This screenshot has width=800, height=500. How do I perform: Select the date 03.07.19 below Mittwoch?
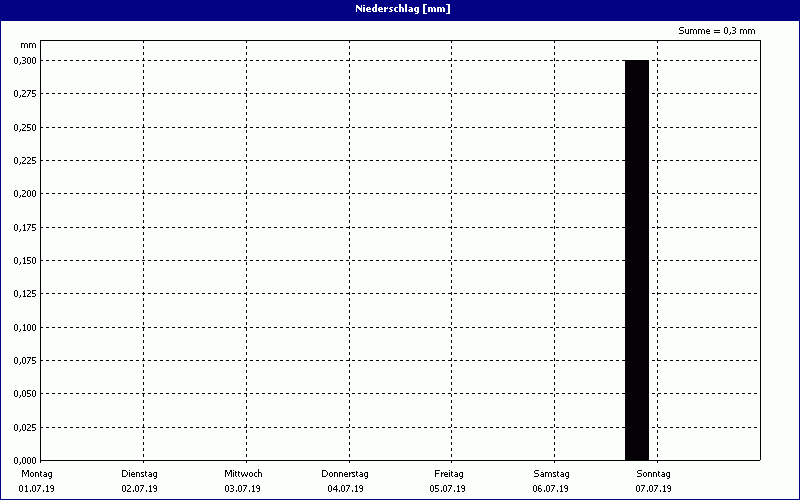pyautogui.click(x=243, y=489)
